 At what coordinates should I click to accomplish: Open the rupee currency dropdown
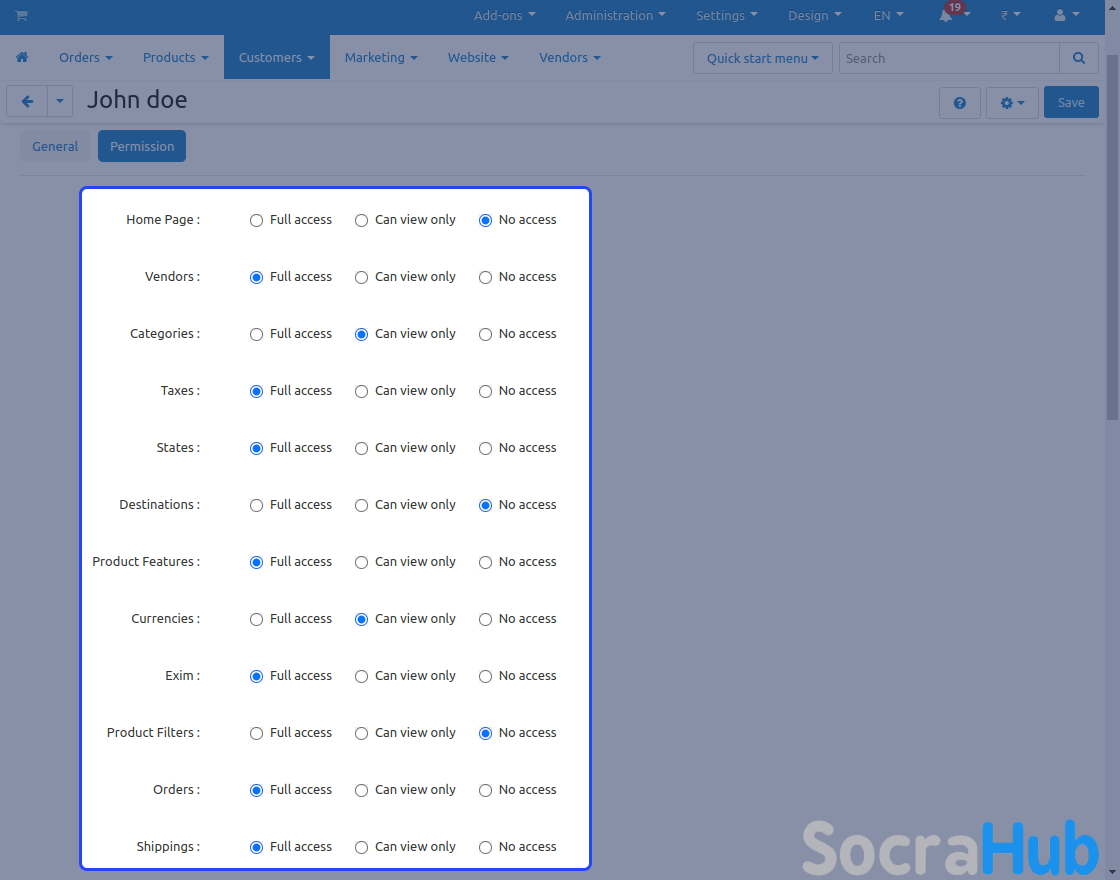click(1009, 16)
